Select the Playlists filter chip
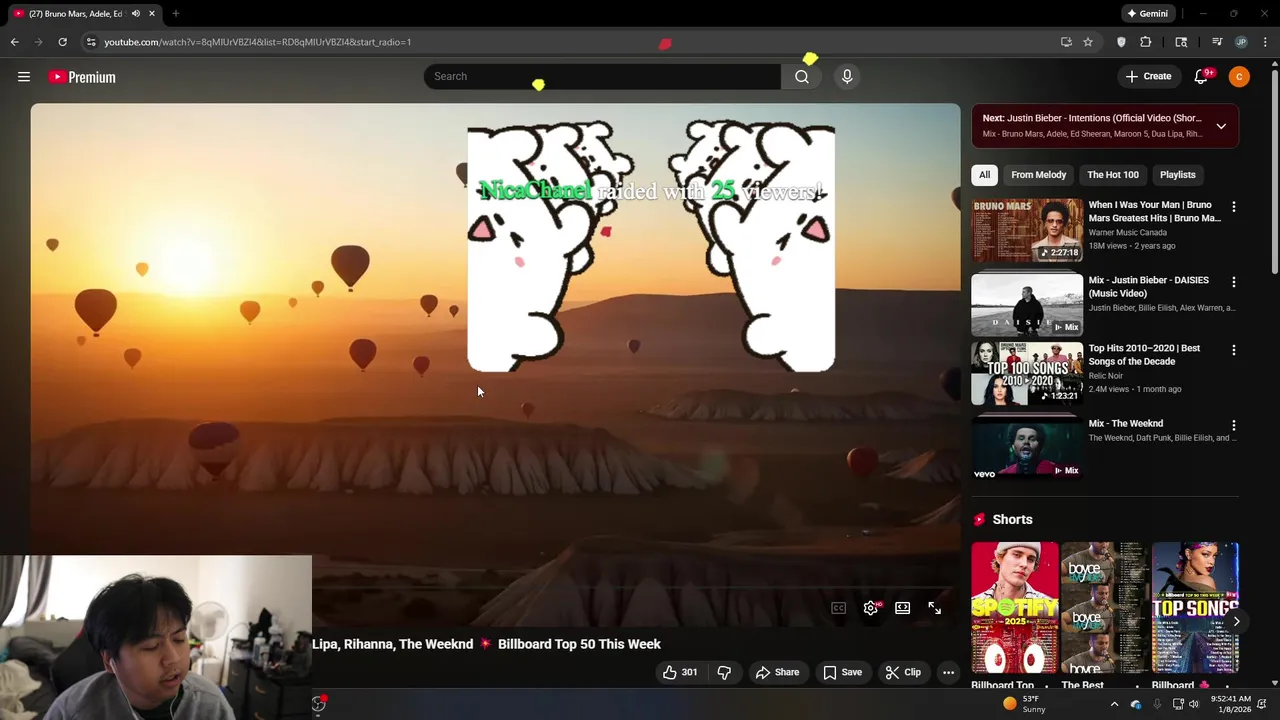 click(1177, 175)
